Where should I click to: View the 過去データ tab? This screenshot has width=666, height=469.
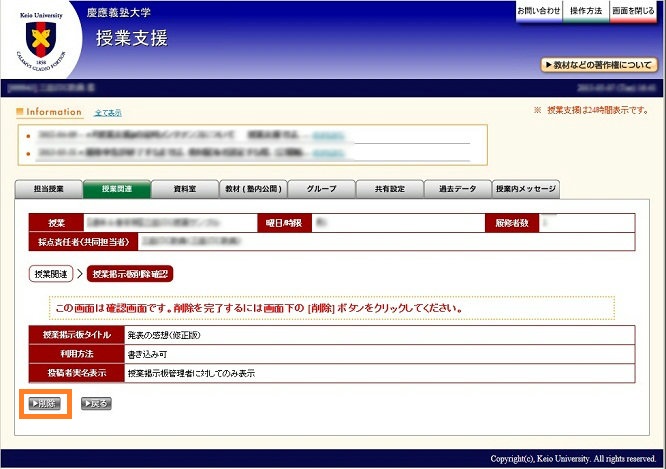[457, 189]
